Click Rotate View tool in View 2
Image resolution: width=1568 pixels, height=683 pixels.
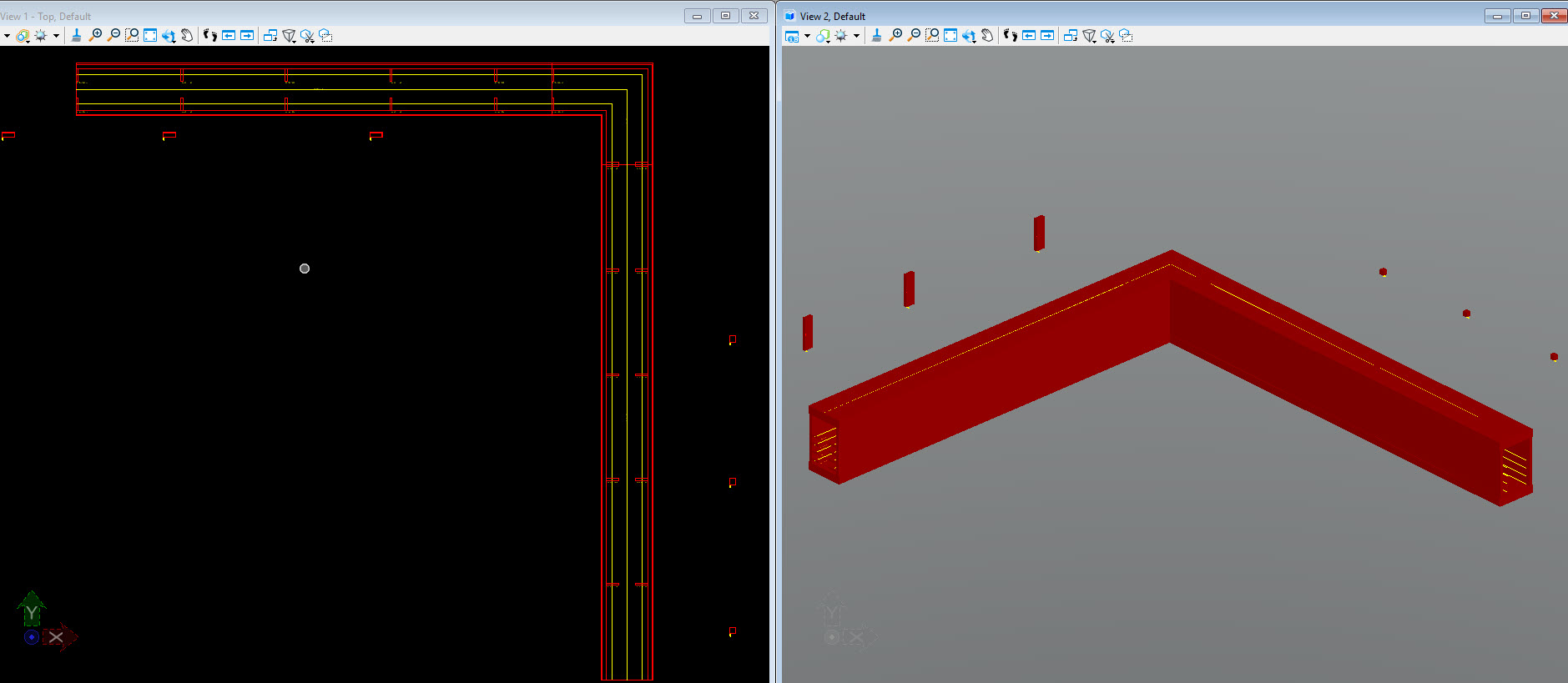[969, 35]
